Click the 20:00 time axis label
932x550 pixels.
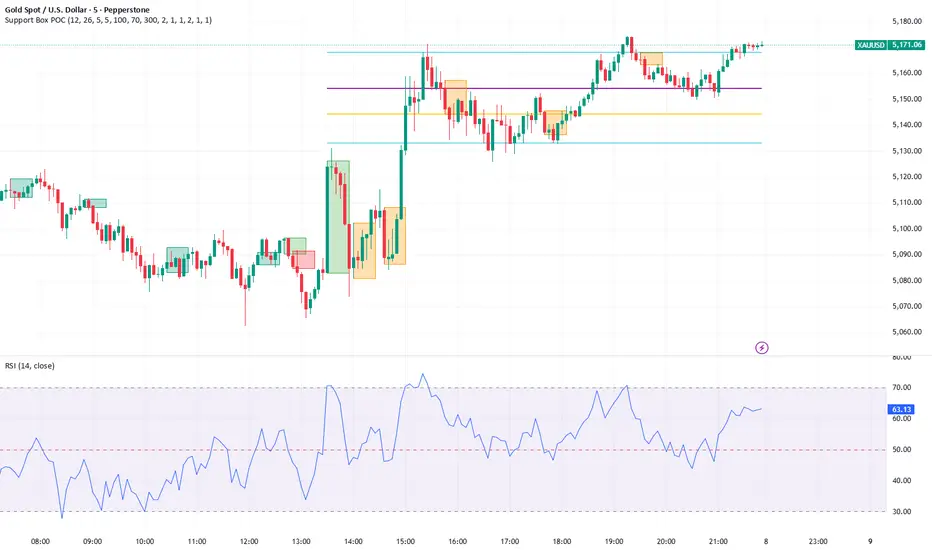click(x=666, y=541)
